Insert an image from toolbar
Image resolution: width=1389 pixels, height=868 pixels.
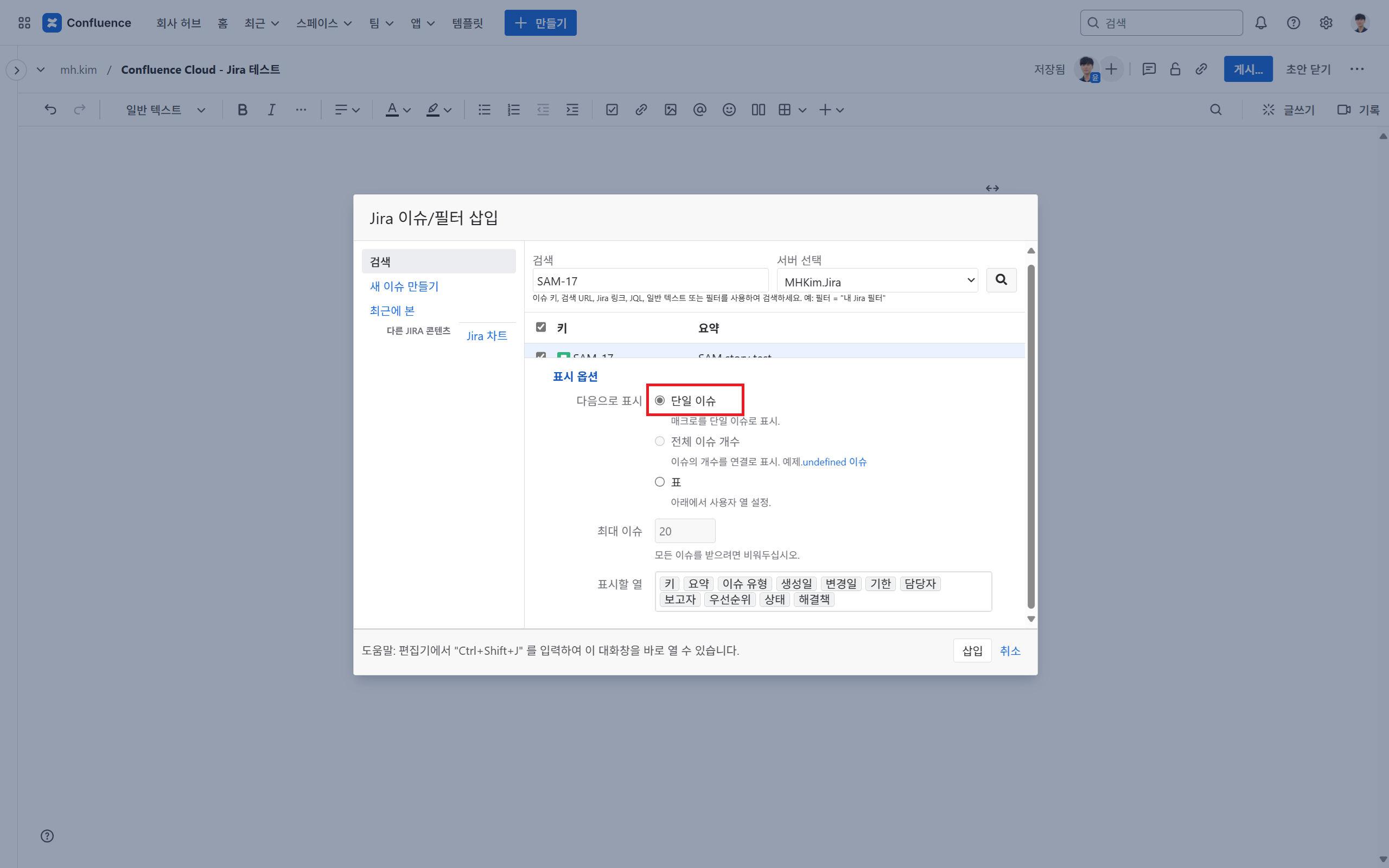click(x=671, y=110)
